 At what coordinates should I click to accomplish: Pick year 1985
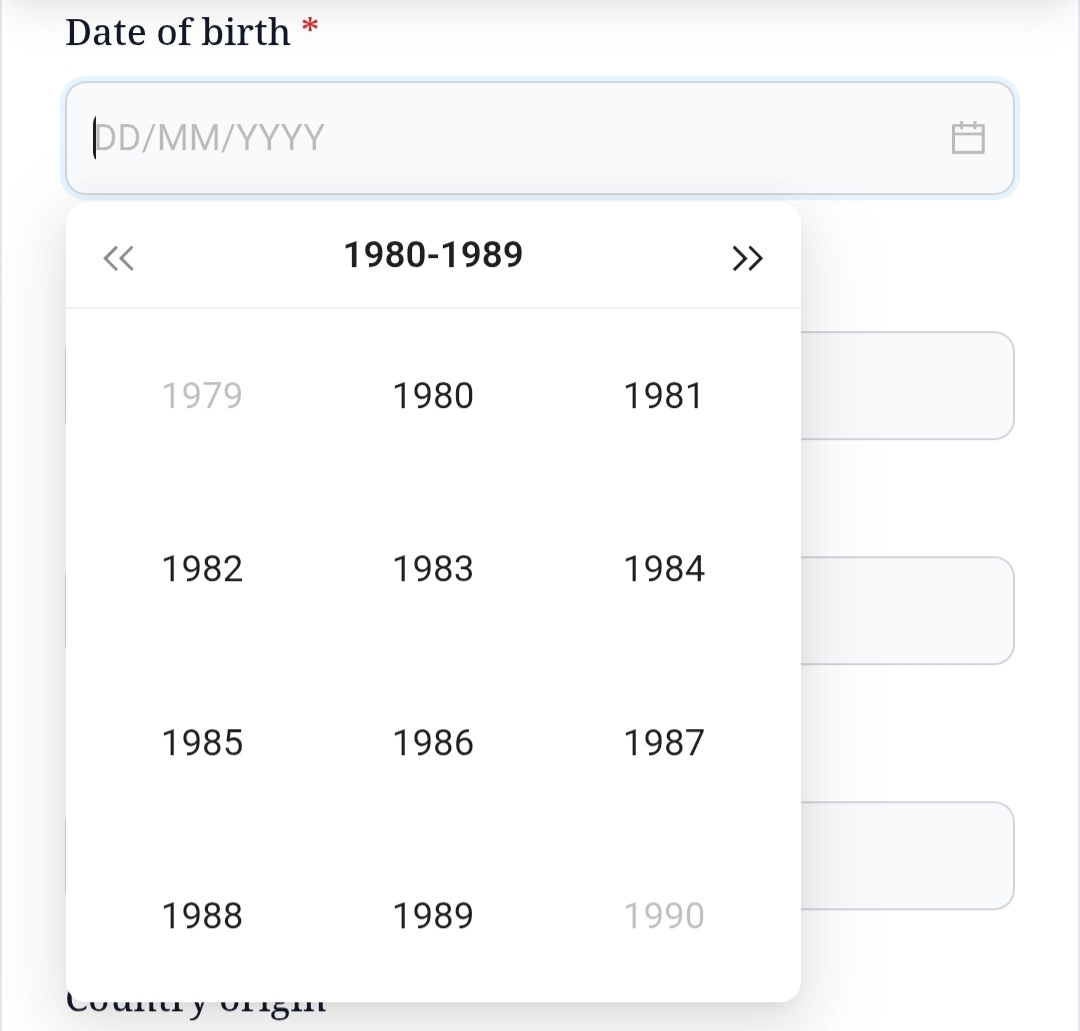(x=202, y=743)
